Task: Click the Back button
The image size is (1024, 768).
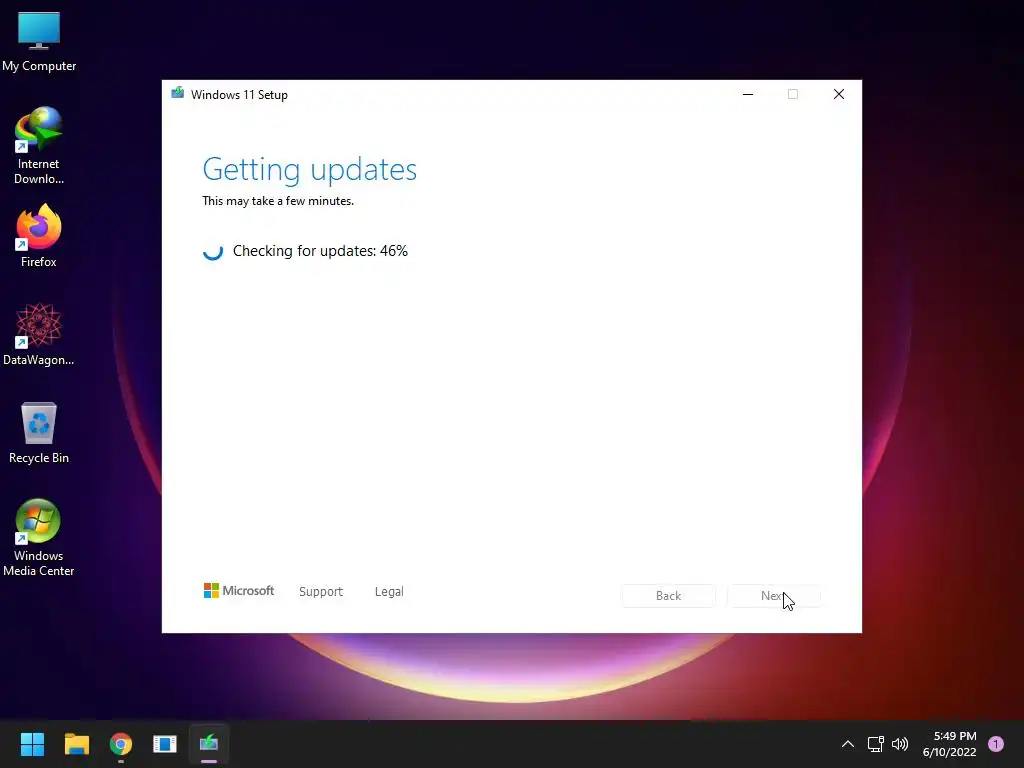Action: [668, 596]
